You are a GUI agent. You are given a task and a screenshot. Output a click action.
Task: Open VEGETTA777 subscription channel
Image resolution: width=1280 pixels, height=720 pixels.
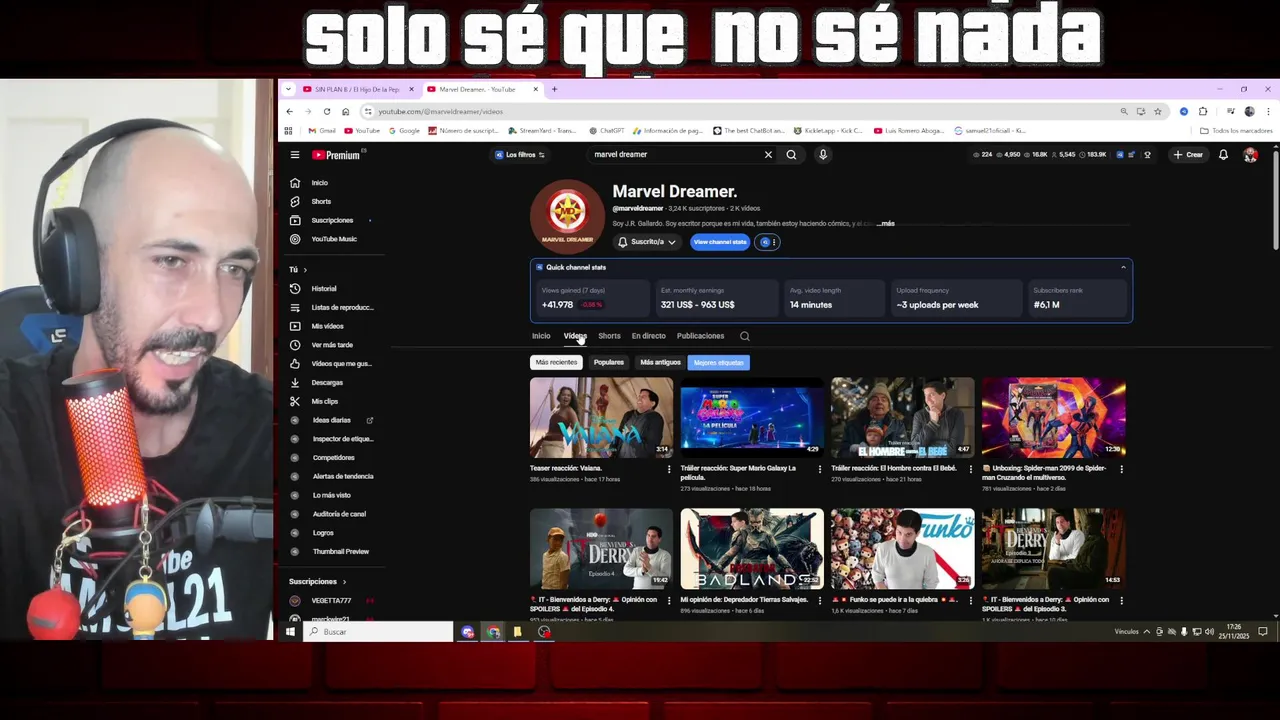click(330, 601)
